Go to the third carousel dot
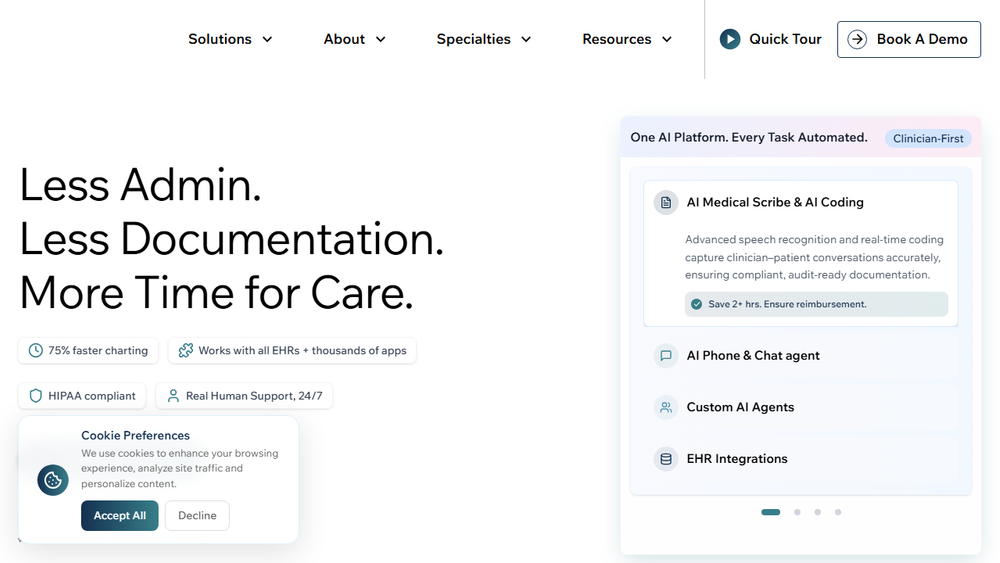Image resolution: width=1000 pixels, height=563 pixels. pos(818,513)
